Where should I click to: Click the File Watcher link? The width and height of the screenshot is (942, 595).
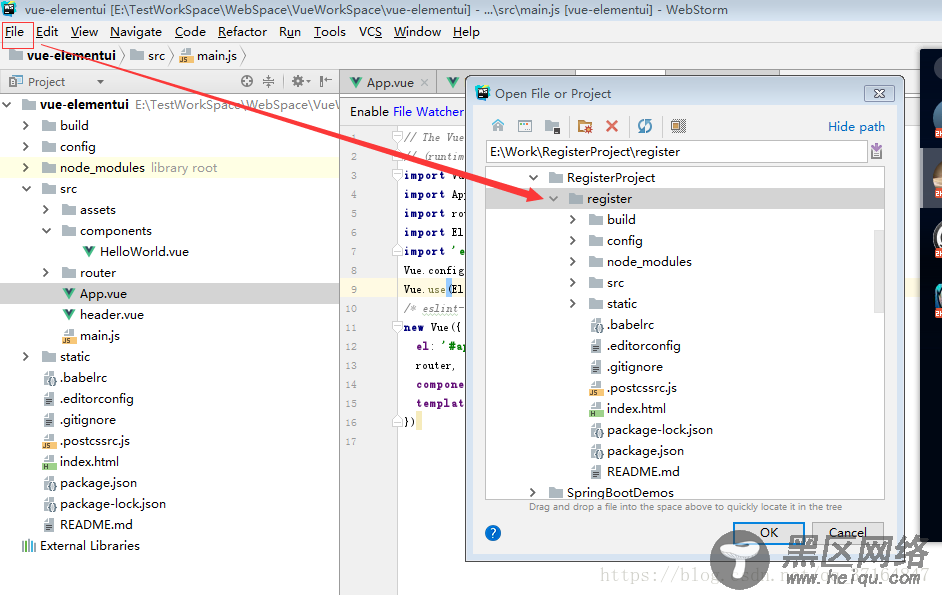(428, 112)
